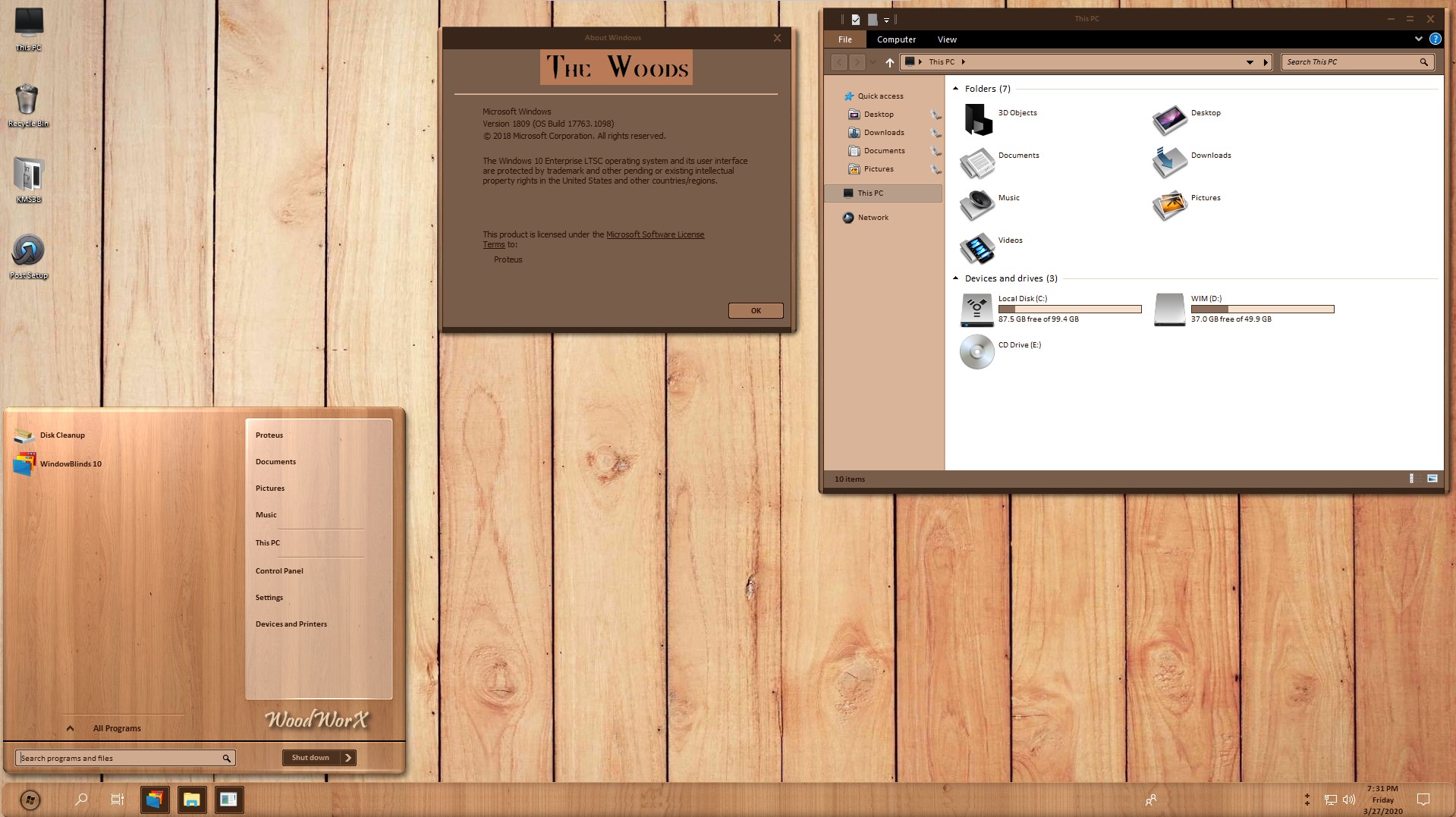This screenshot has height=817, width=1456.
Task: Select the KMS38 desktop icon
Action: coord(28,181)
